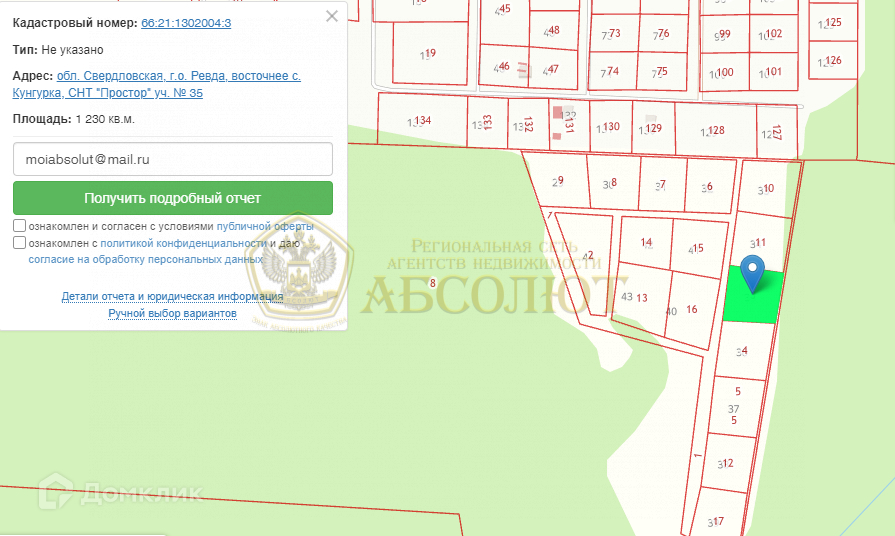895x536 pixels.
Task: Select parcel 29 on the map
Action: pos(558,181)
